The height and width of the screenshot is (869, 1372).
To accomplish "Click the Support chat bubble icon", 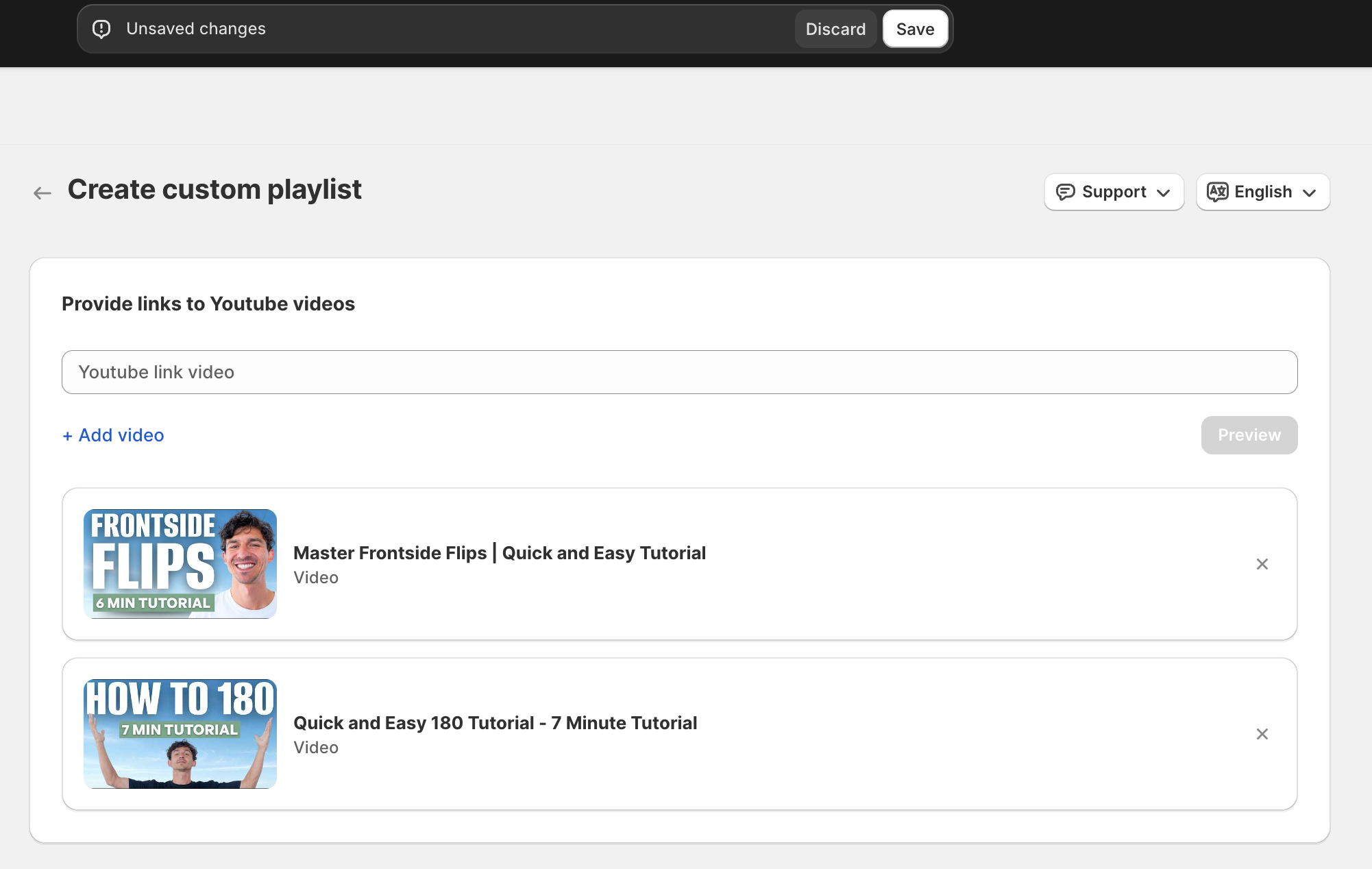I will coord(1065,192).
